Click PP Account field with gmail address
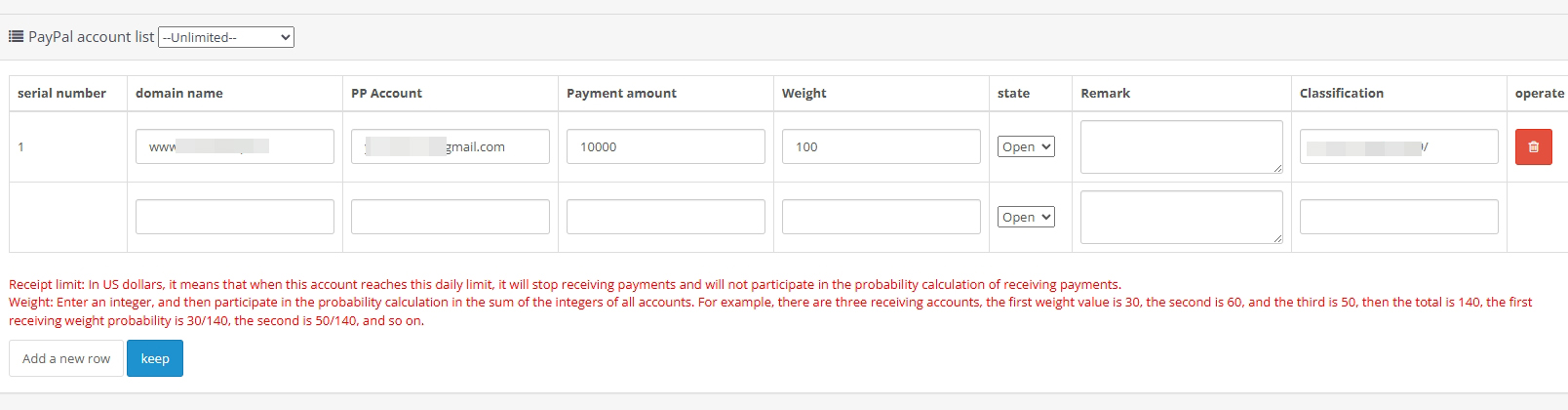The image size is (1568, 410). pos(450,146)
